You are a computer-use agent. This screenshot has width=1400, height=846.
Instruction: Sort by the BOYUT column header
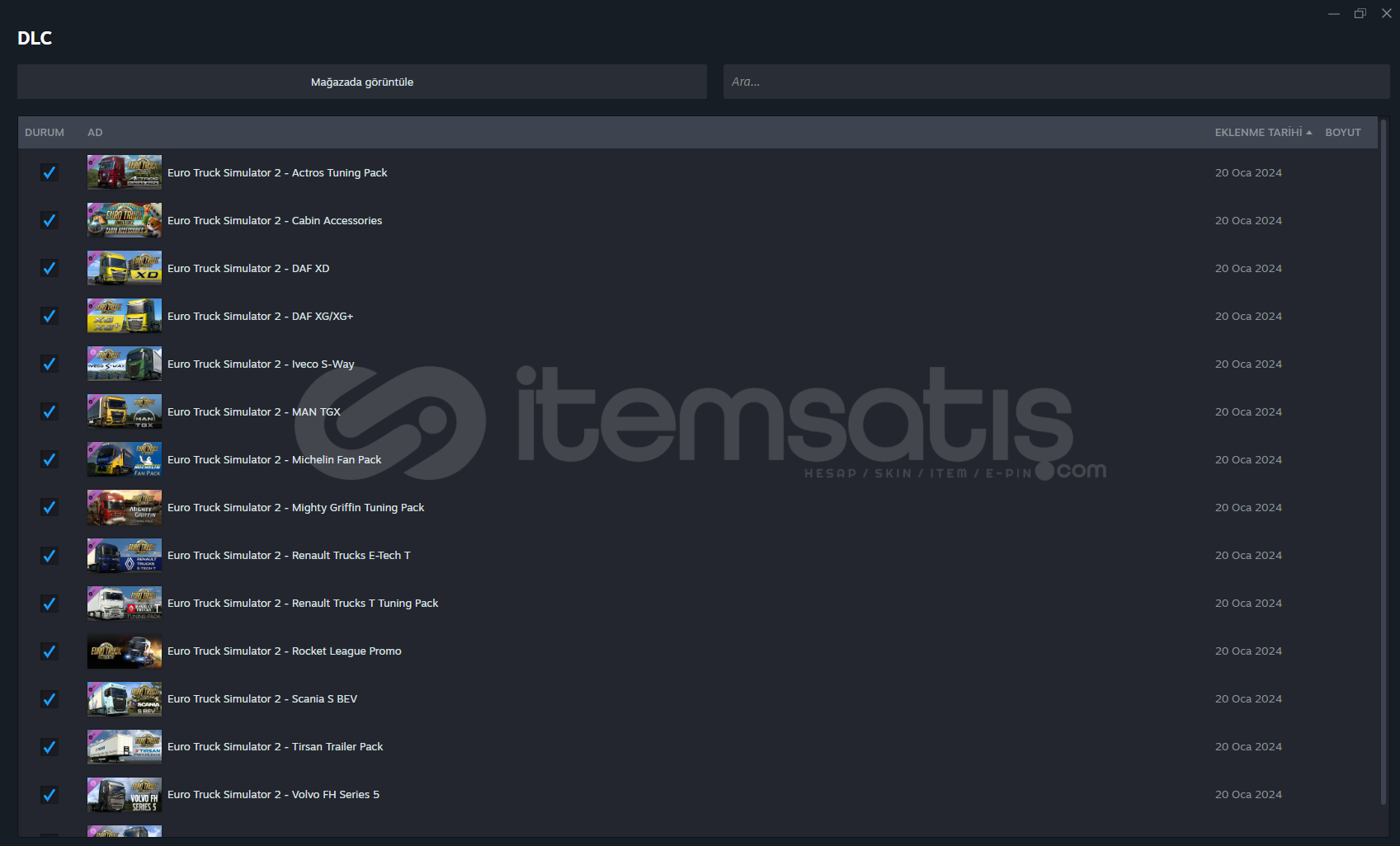[1343, 132]
